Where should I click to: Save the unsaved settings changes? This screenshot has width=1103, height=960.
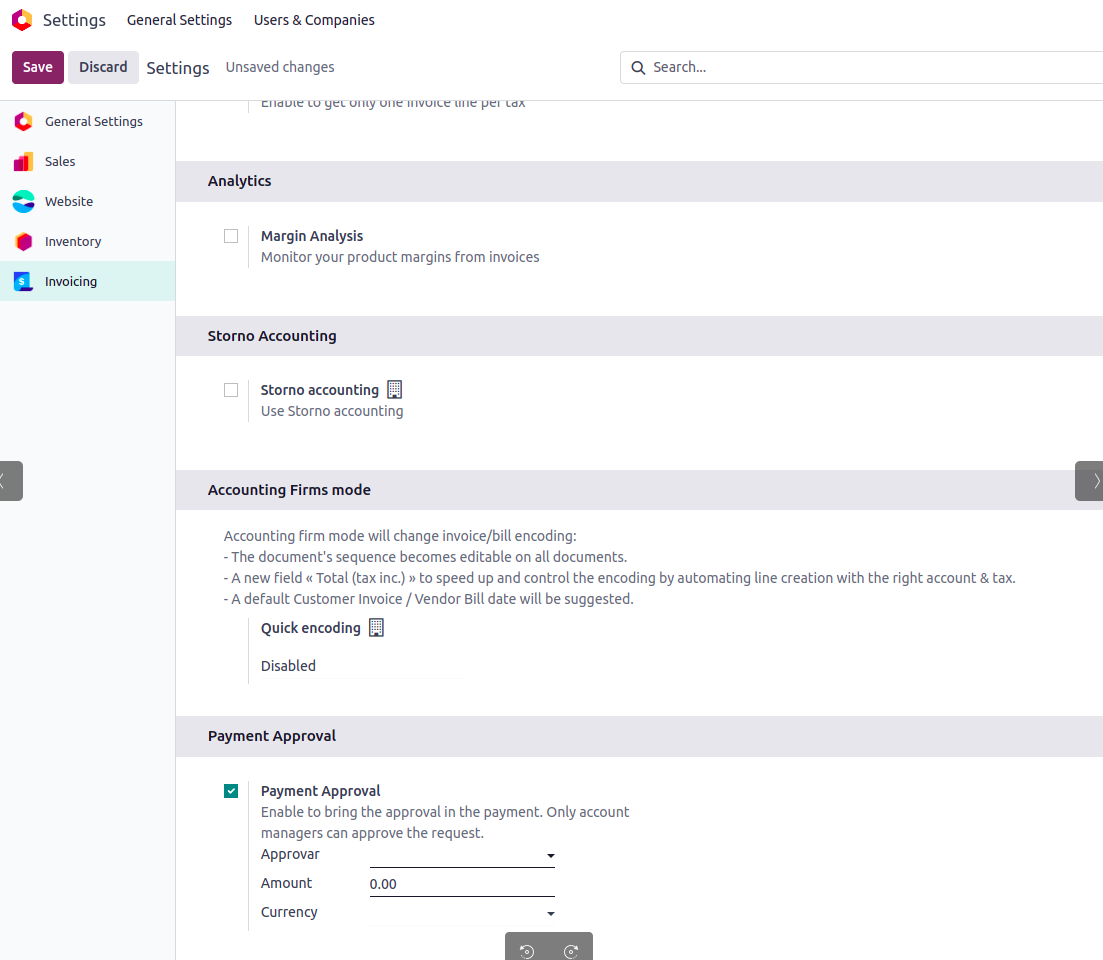[x=38, y=67]
